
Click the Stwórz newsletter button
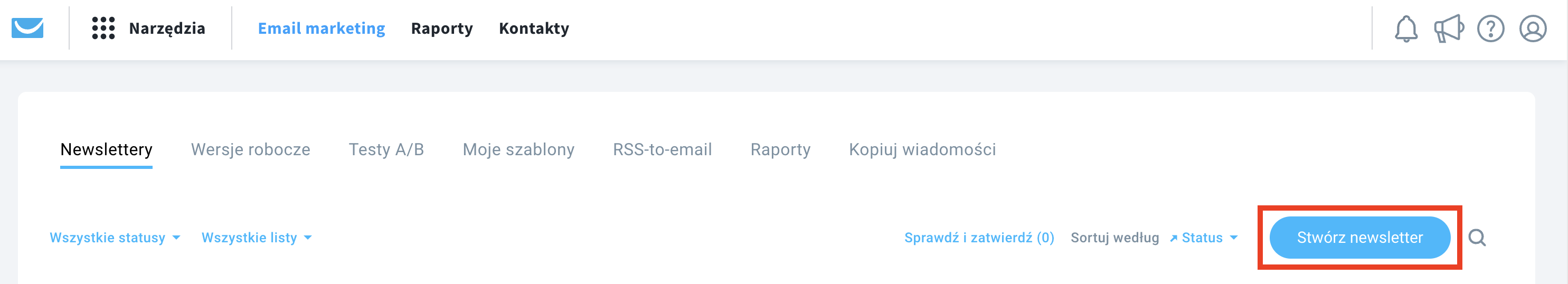(1360, 238)
